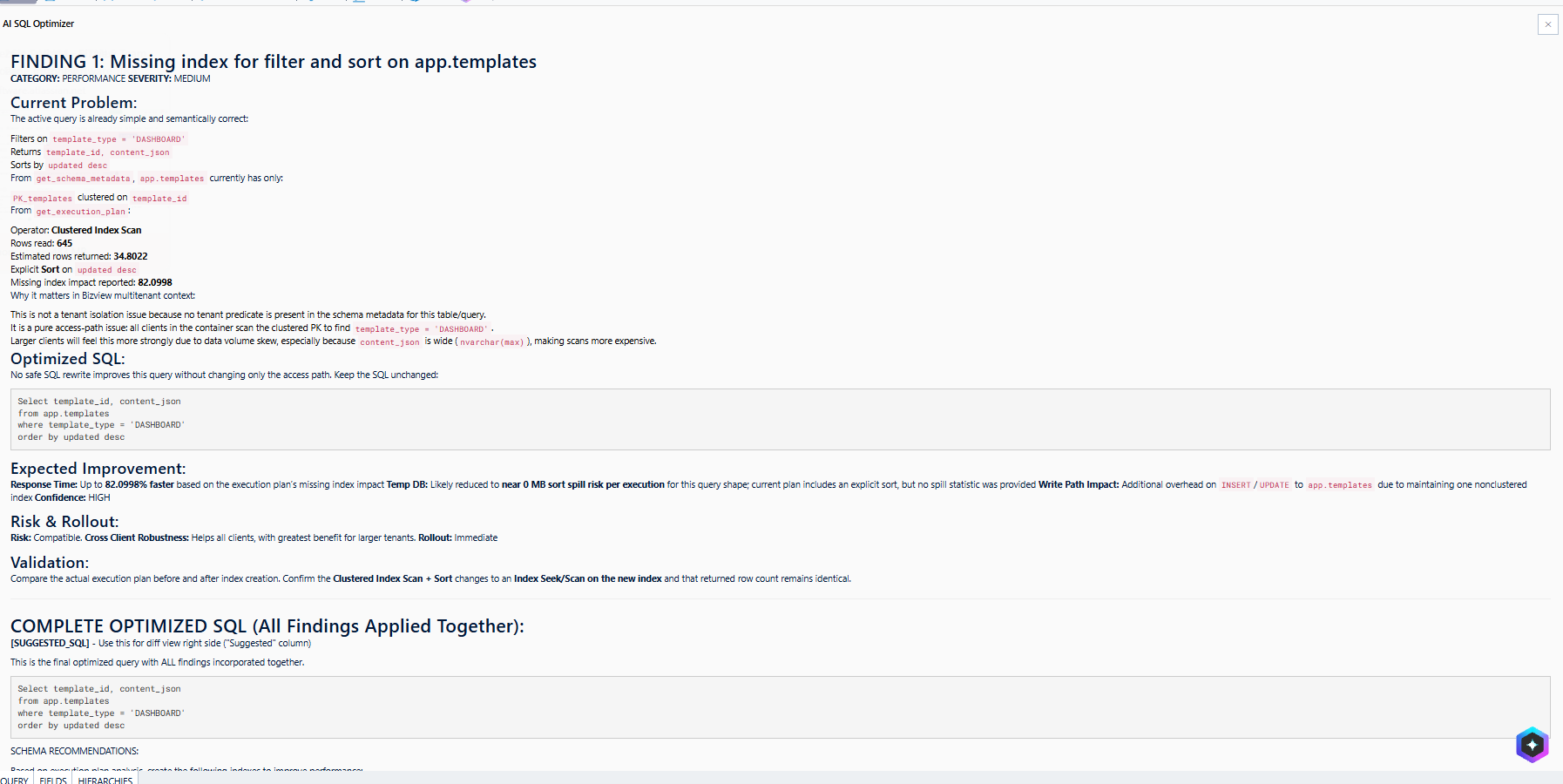Switch to the FIELDS tab
The image size is (1563, 784).
53,780
